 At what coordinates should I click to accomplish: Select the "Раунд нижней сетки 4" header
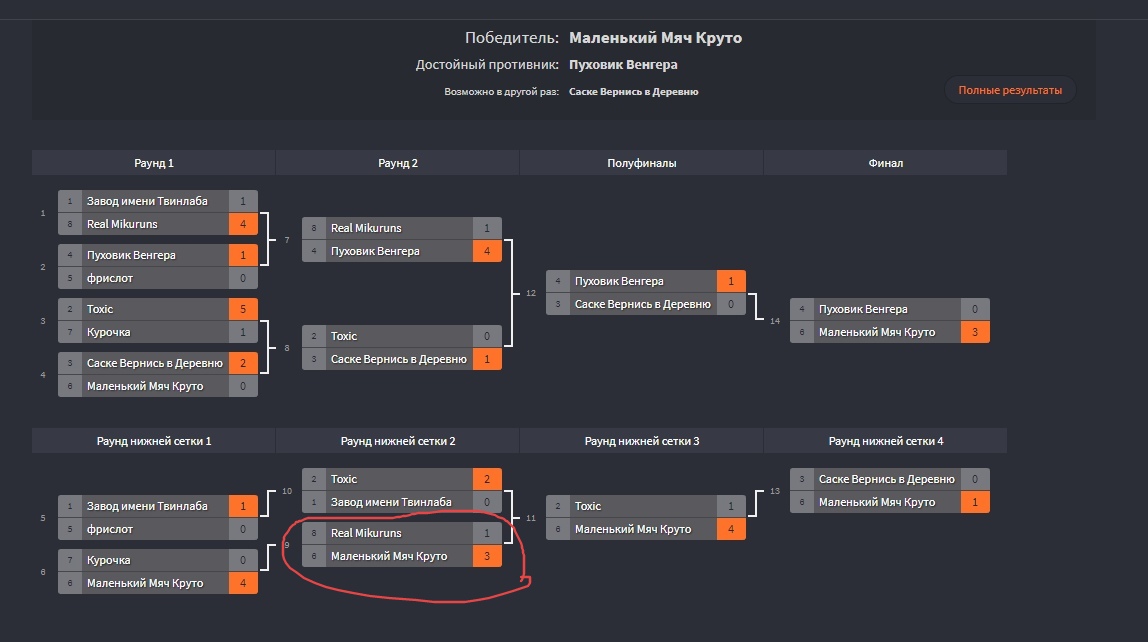(886, 441)
